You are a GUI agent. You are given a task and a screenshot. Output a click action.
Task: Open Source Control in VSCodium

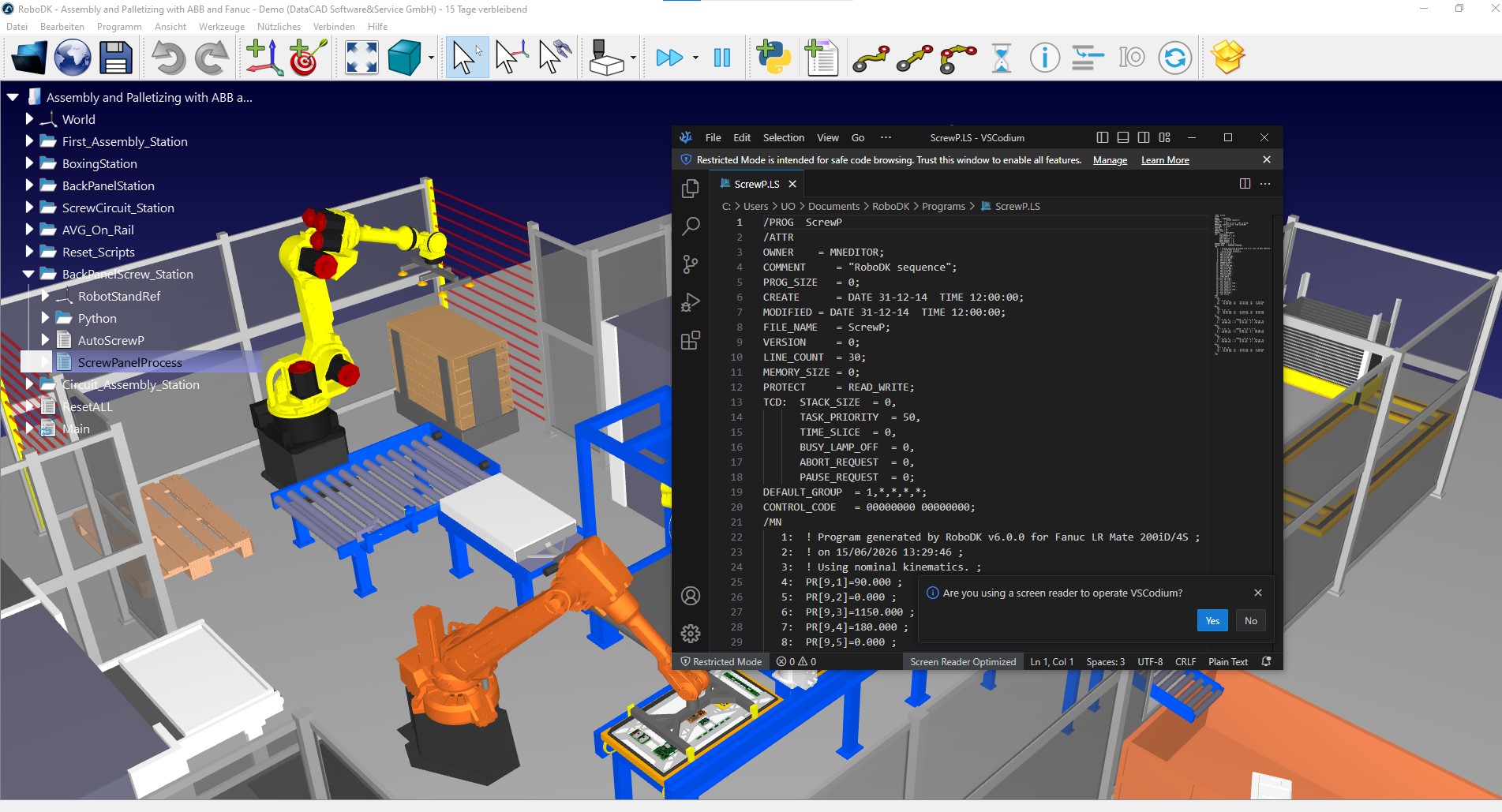[691, 264]
